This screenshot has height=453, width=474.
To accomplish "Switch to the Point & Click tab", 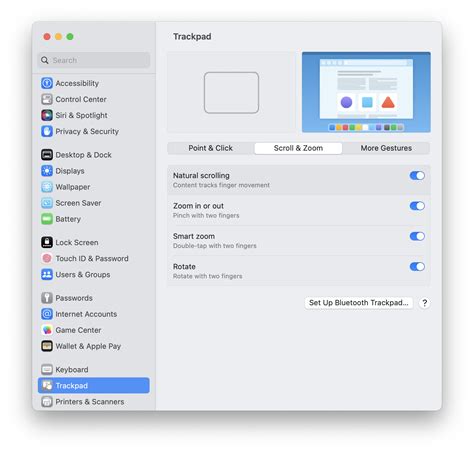I will pyautogui.click(x=211, y=148).
